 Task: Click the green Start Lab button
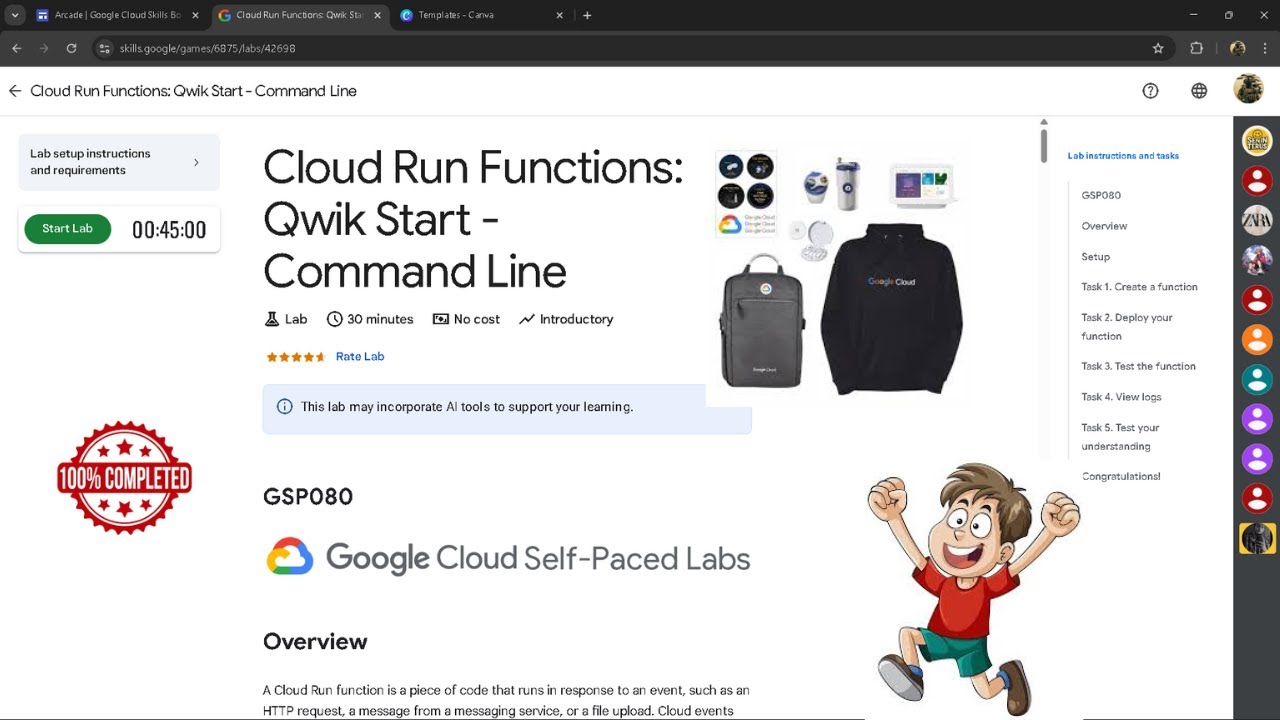67,229
